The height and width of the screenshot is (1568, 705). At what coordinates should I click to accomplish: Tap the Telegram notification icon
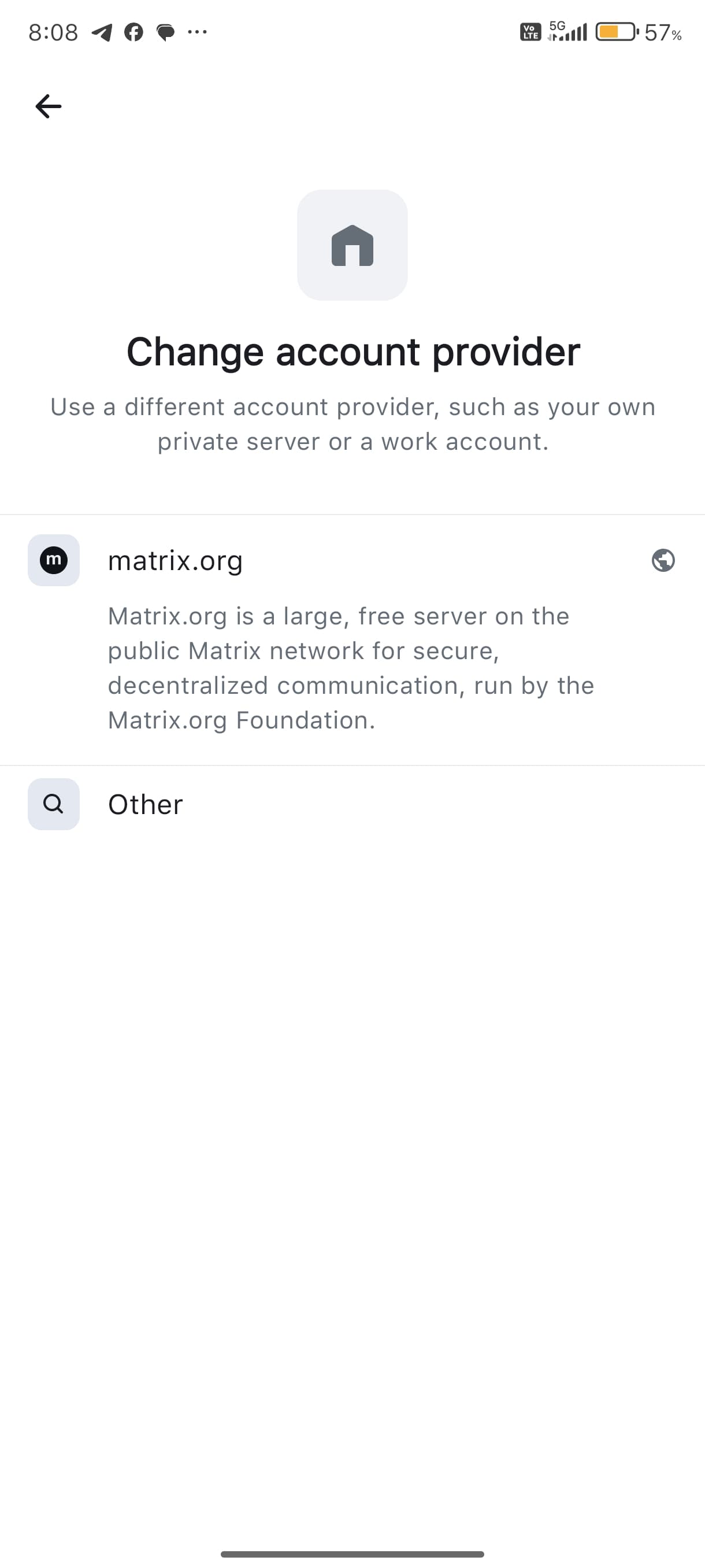(102, 32)
